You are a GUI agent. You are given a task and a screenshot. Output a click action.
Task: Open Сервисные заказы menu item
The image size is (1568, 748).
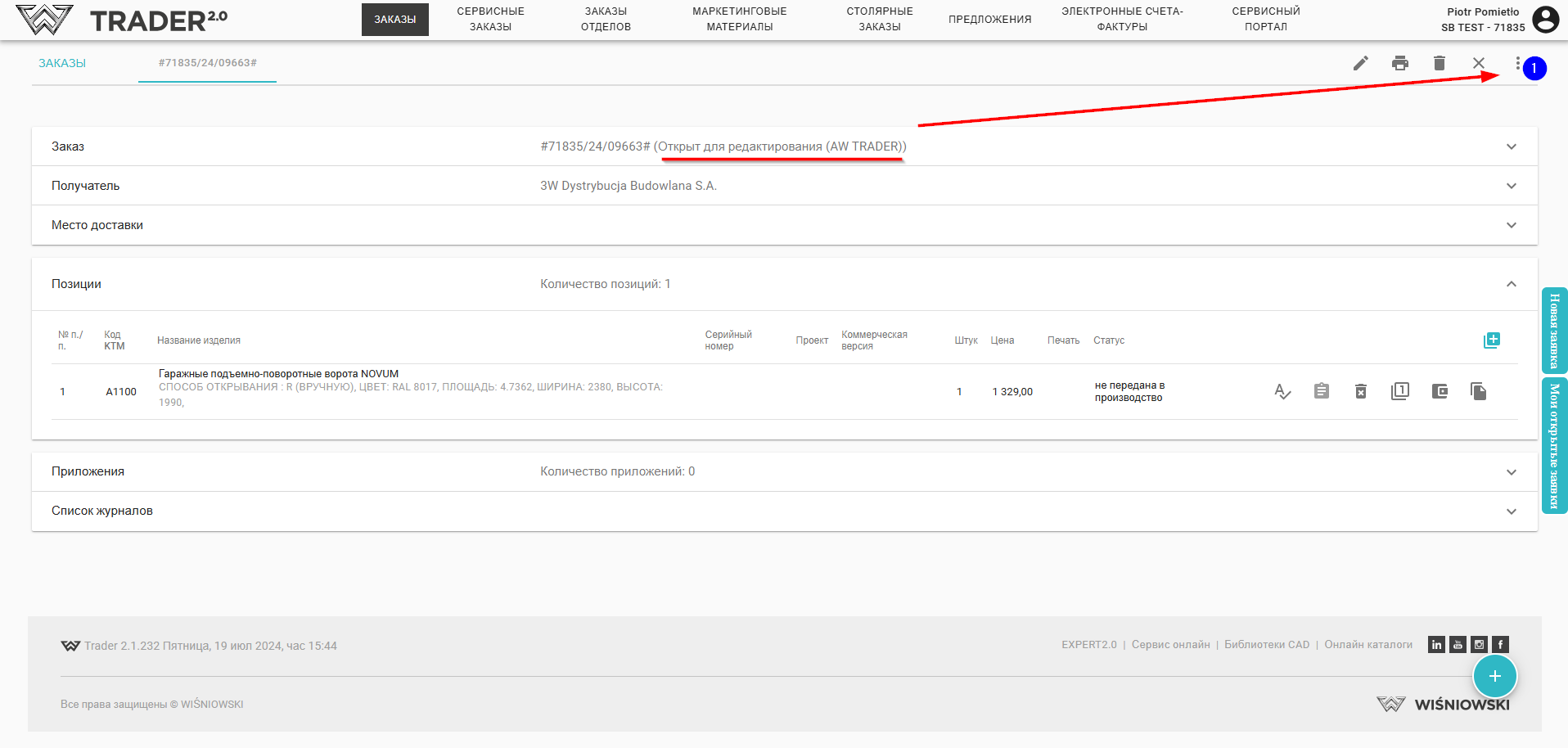point(490,19)
